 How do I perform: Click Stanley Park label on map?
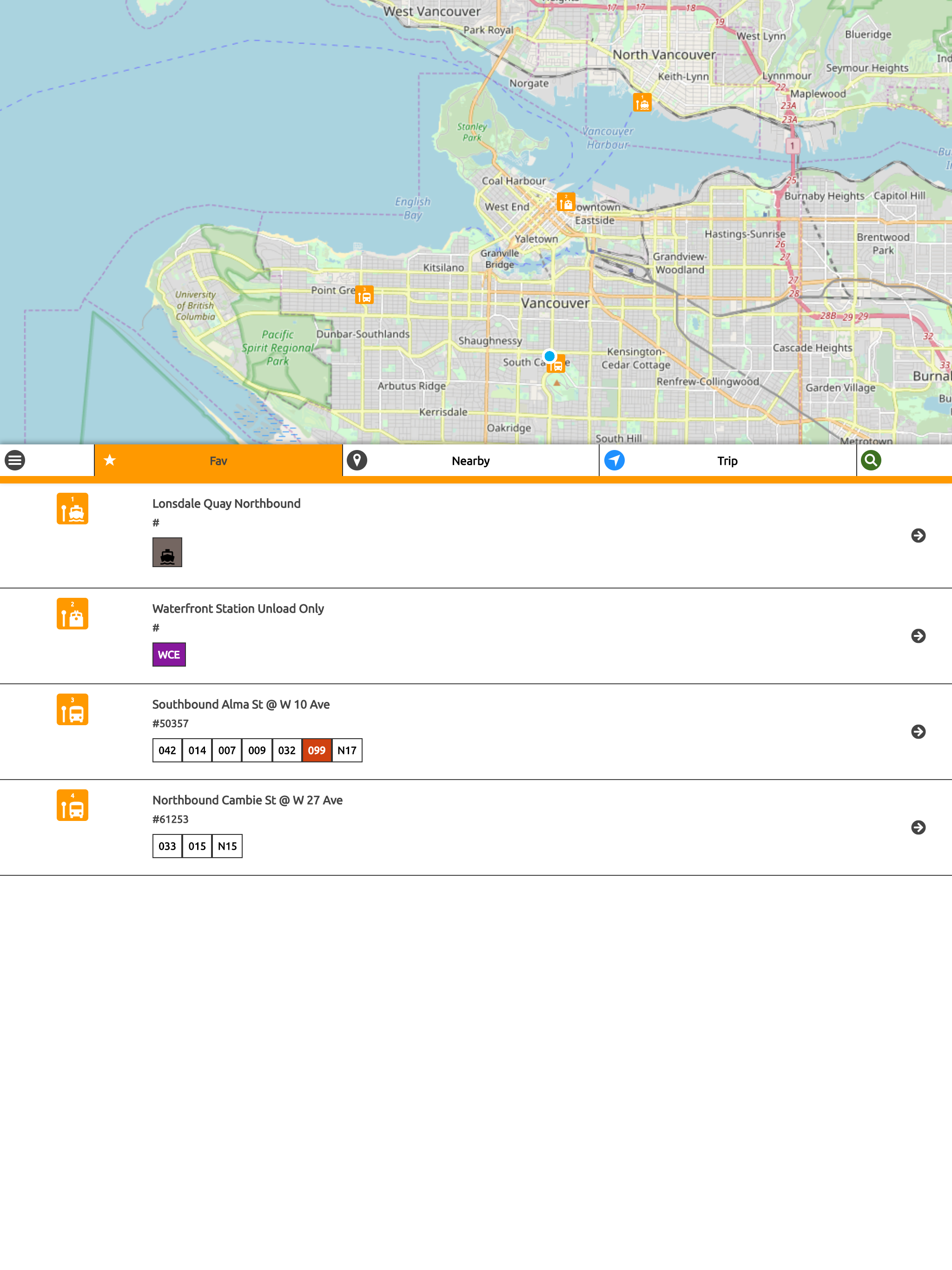(x=472, y=132)
